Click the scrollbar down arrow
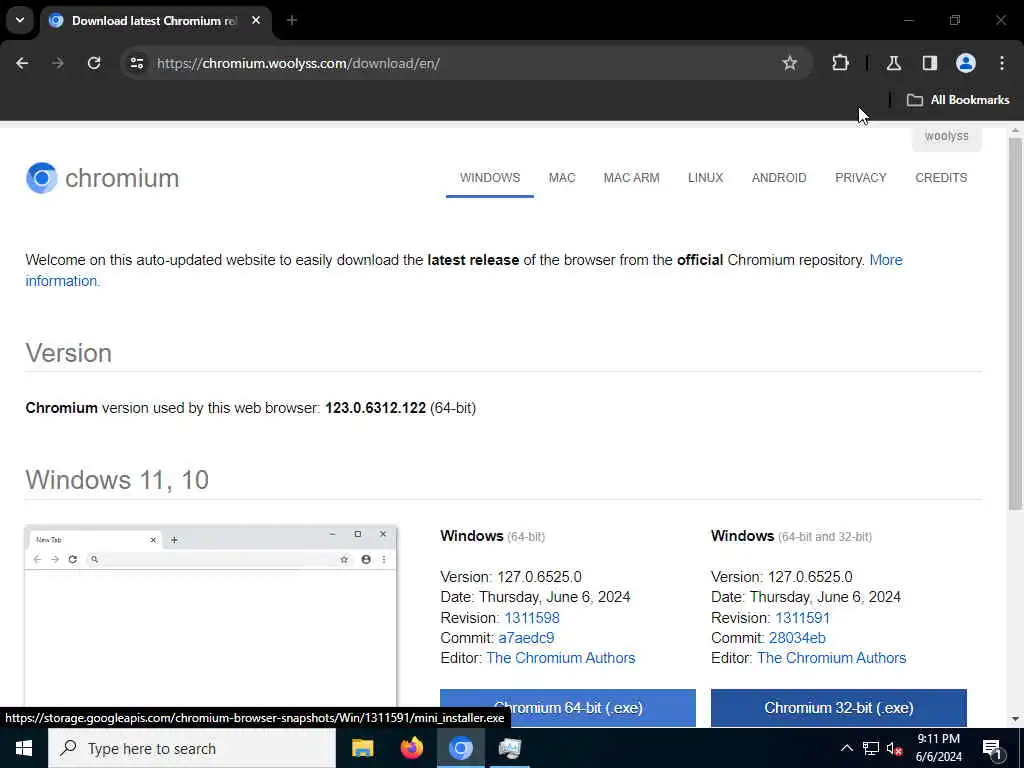The height and width of the screenshot is (768, 1024). pos(1015,719)
